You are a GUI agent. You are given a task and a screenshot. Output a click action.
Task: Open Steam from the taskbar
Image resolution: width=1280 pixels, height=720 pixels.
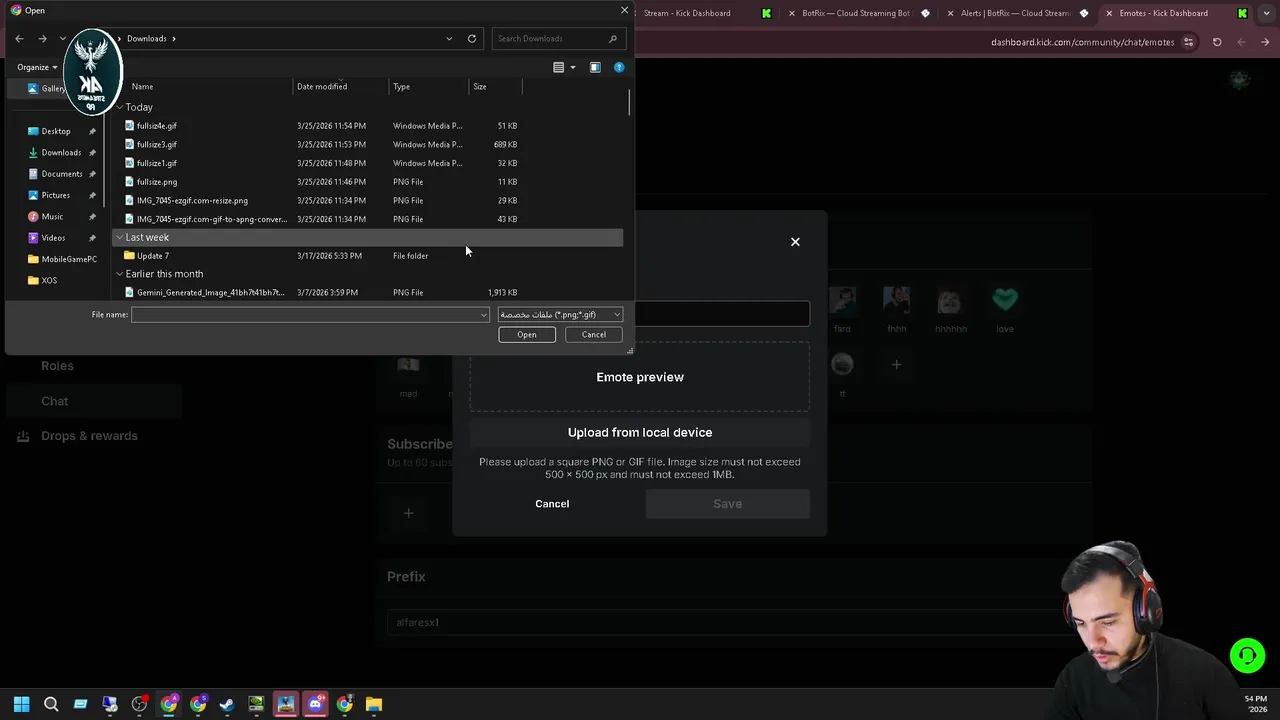pyautogui.click(x=227, y=704)
